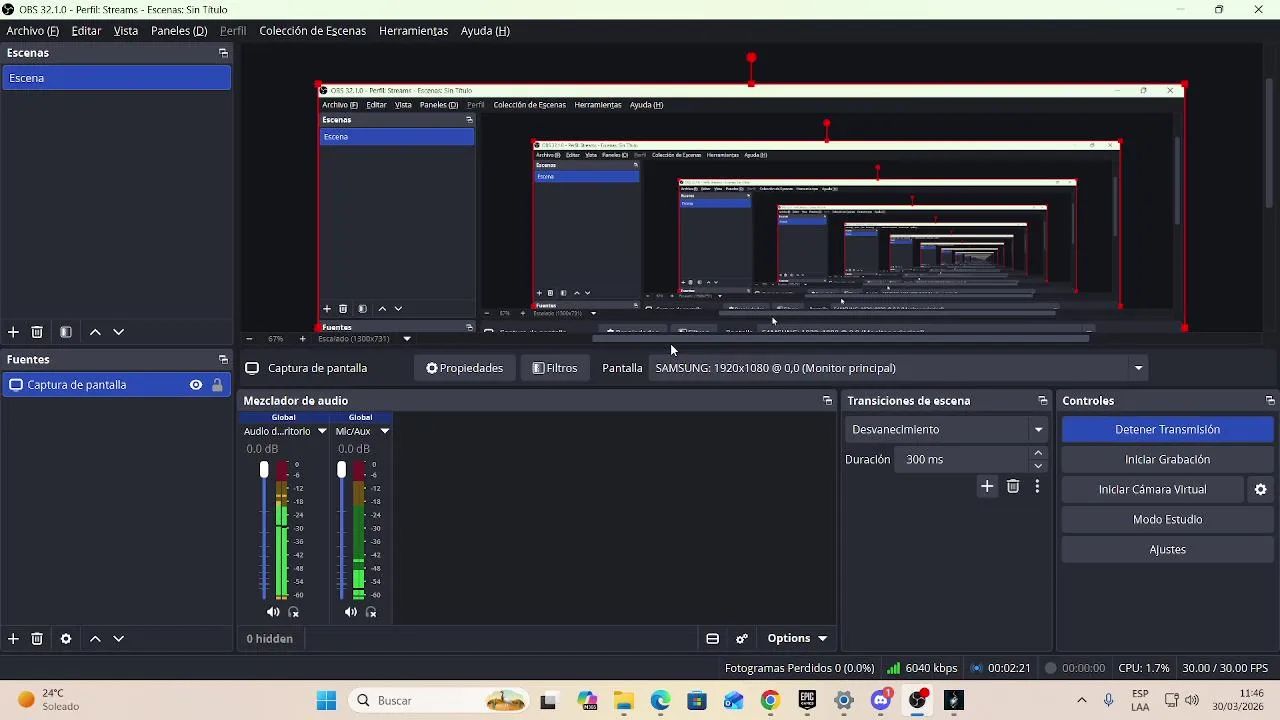Switch audio mixer layout icon
The width and height of the screenshot is (1280, 720).
click(712, 639)
